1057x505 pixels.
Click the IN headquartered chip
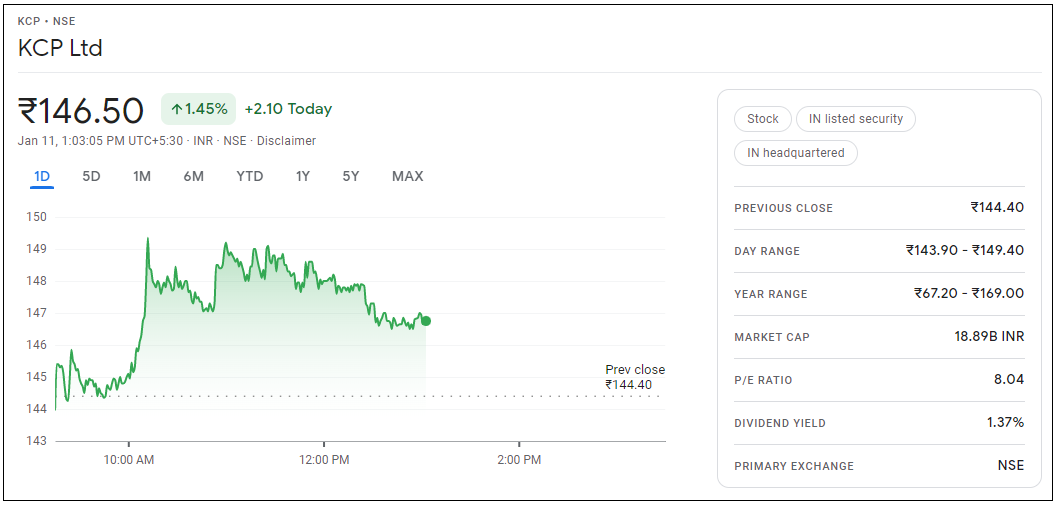click(795, 153)
